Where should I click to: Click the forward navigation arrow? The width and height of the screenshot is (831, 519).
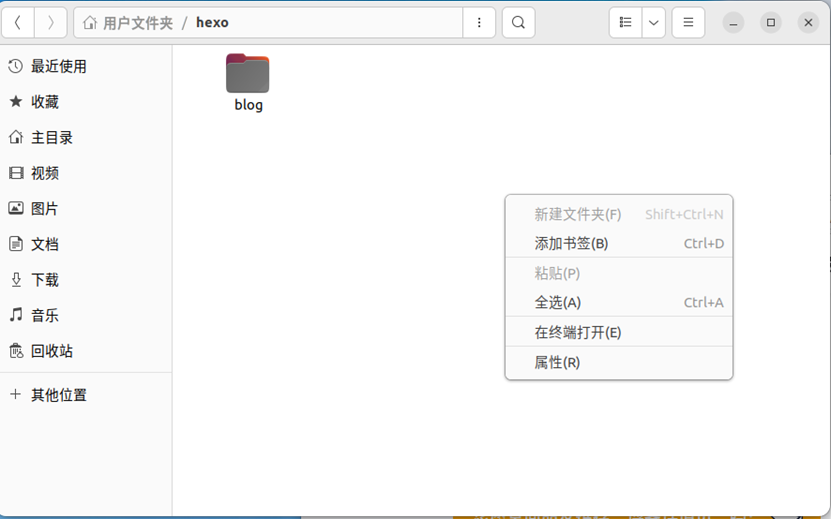51,22
